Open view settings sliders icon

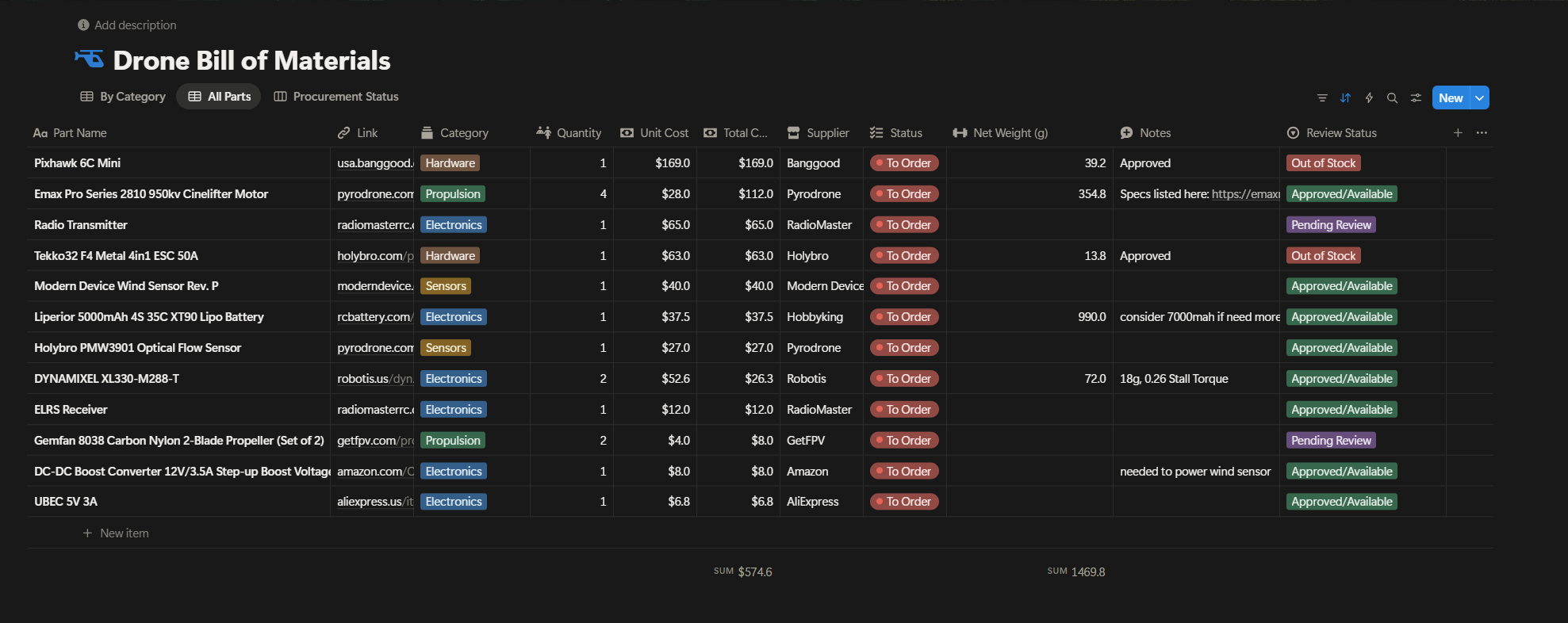pos(1416,98)
